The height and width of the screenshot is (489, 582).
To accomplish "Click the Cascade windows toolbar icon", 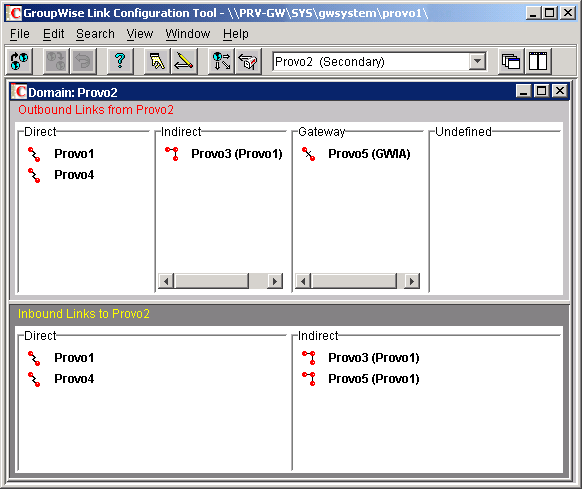I will 511,61.
